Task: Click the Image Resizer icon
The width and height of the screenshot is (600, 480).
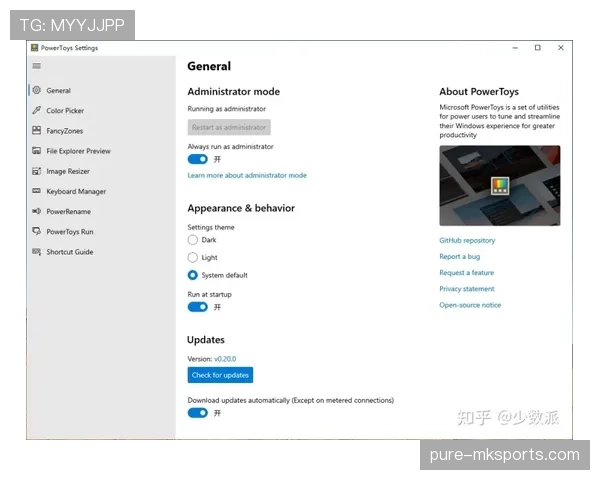Action: point(37,171)
